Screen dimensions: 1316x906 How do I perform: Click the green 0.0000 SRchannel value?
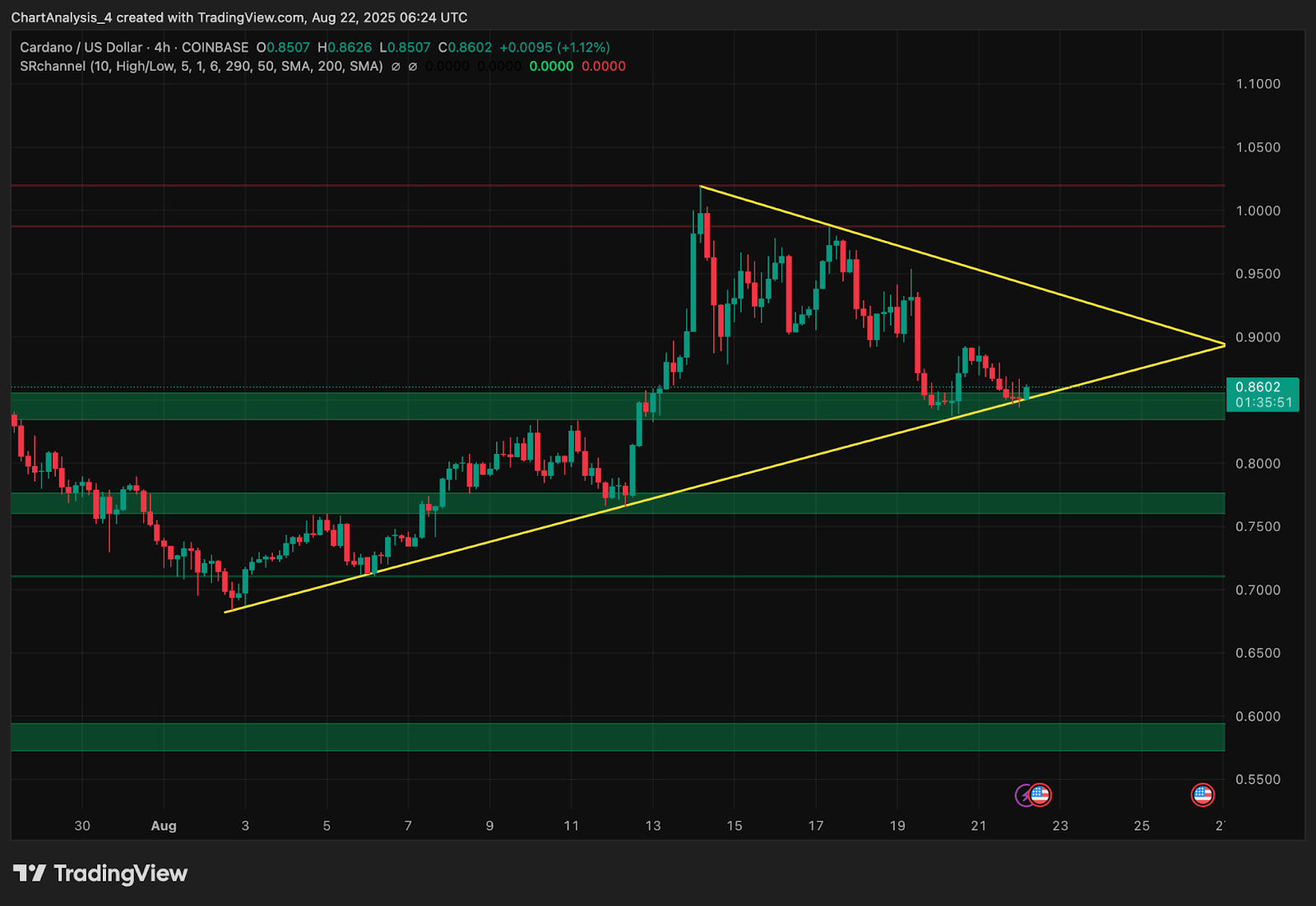click(551, 67)
